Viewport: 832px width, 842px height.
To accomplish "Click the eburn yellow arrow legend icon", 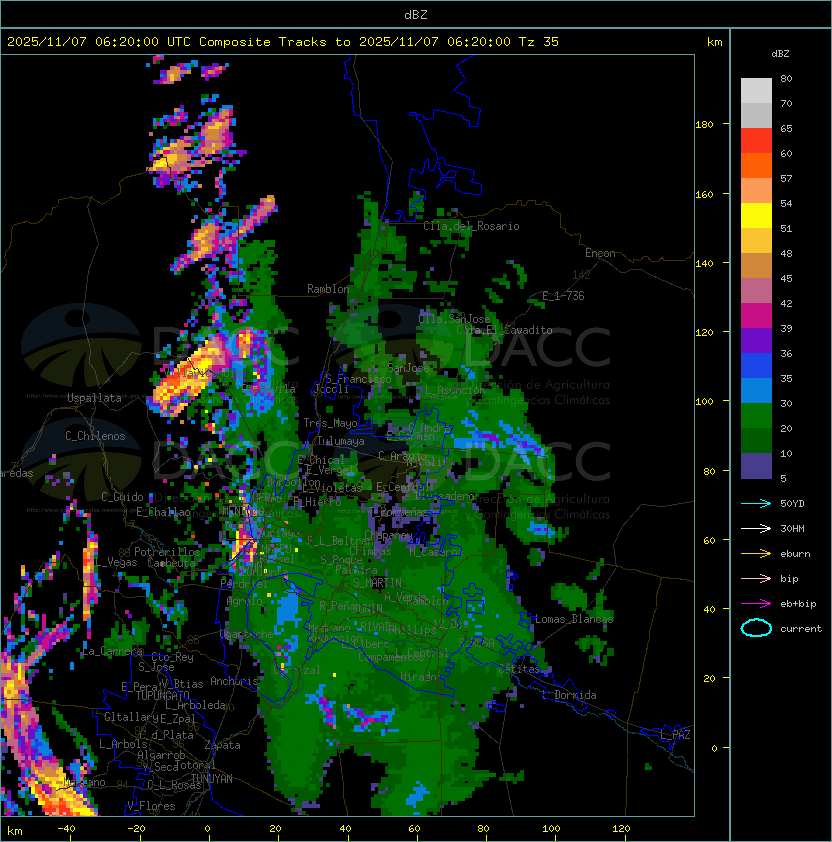I will tap(756, 554).
